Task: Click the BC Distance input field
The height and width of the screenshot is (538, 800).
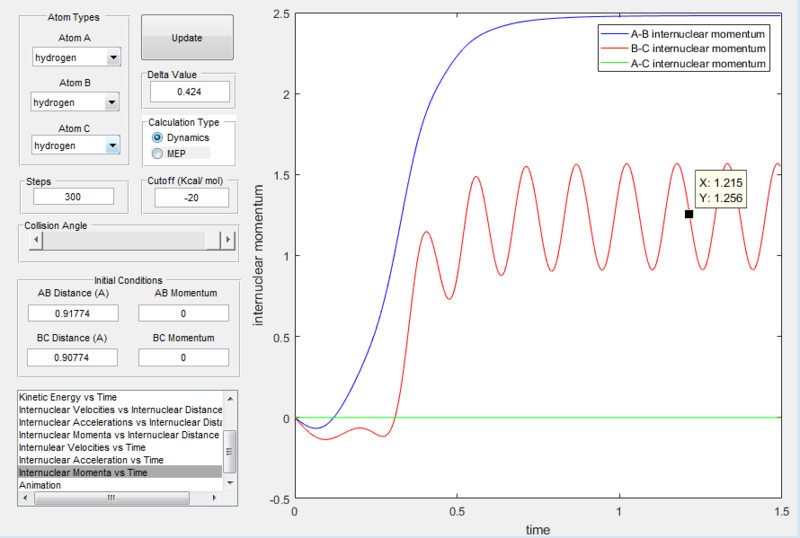Action: [72, 357]
